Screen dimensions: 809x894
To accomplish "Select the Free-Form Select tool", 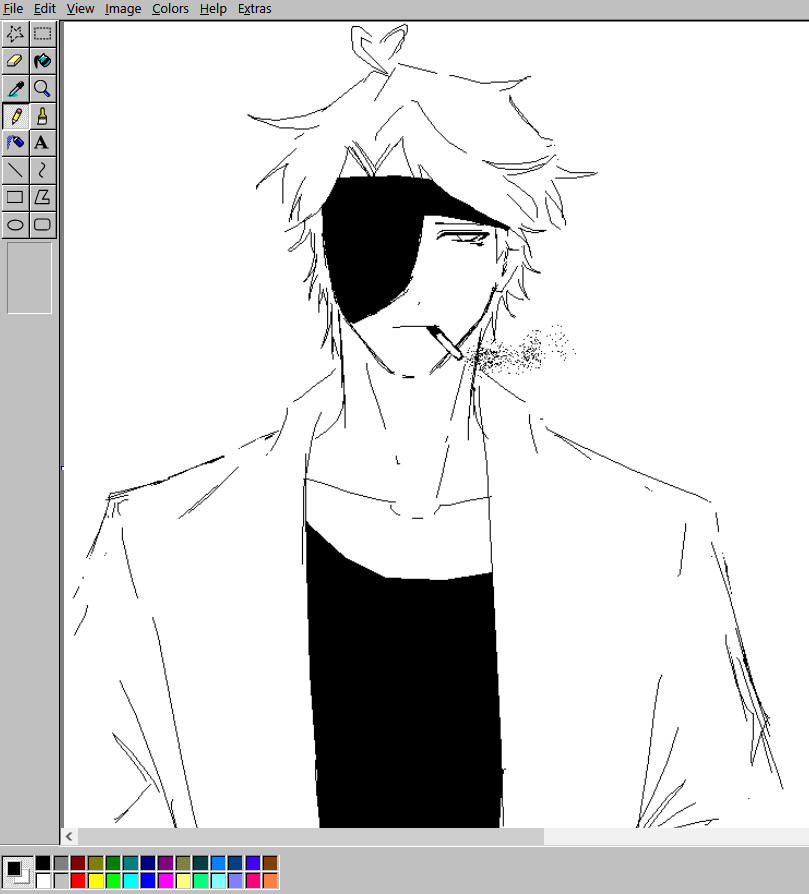I will (15, 34).
